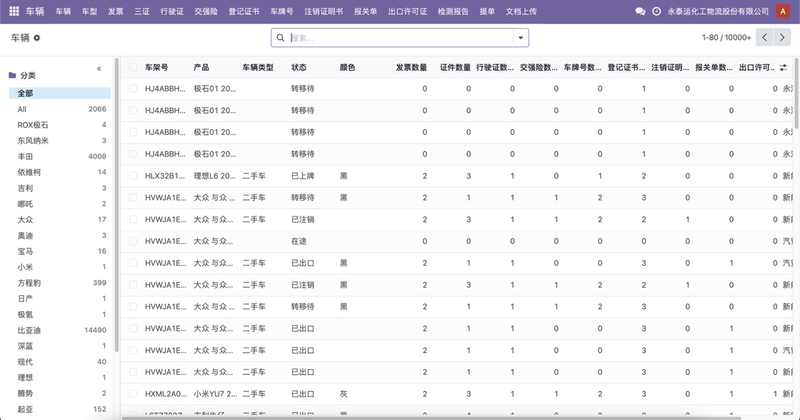Check the row for 理想L6 vehicle
This screenshot has height=420, width=800.
pos(133,175)
